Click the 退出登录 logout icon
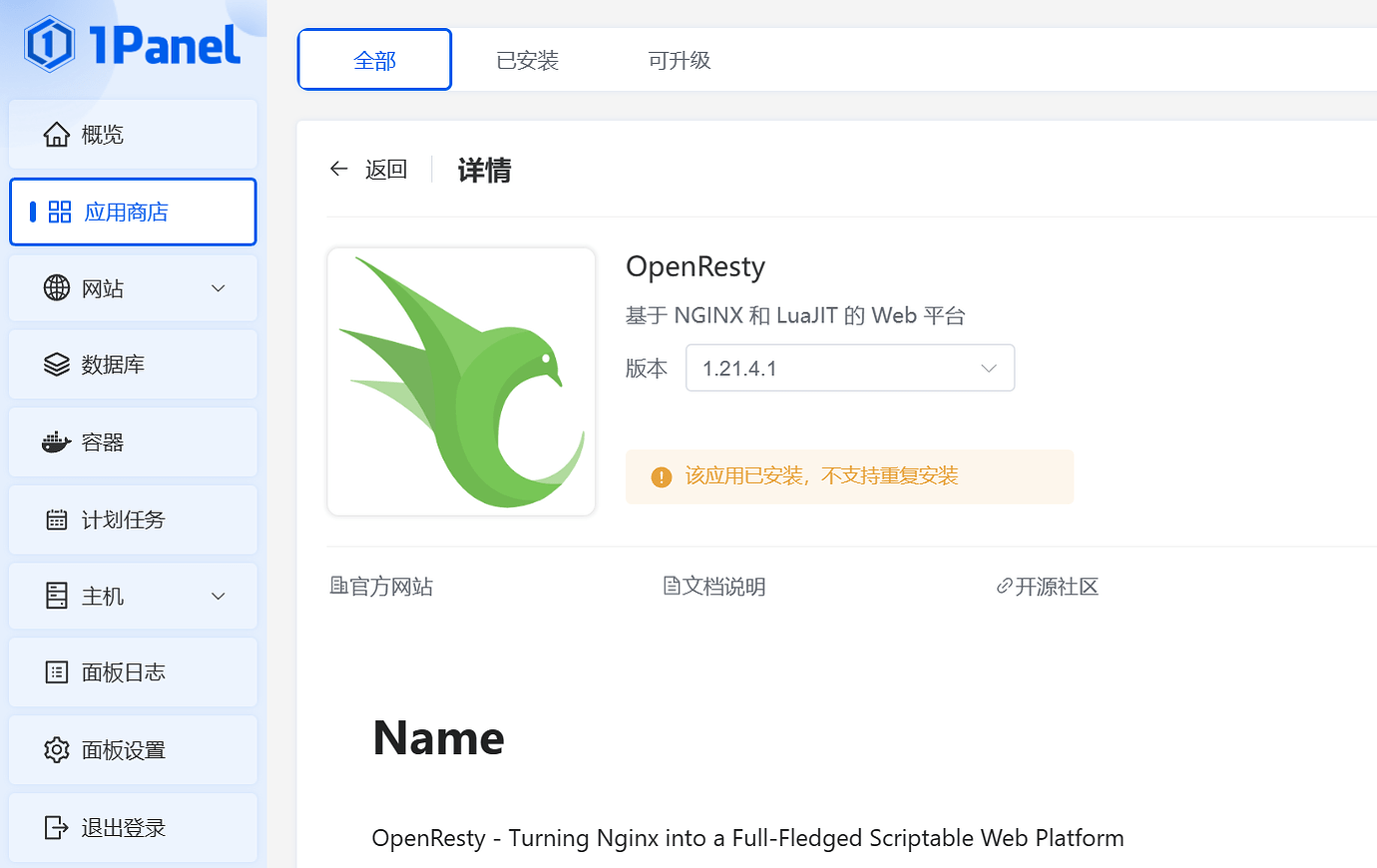The width and height of the screenshot is (1377, 868). 57,827
